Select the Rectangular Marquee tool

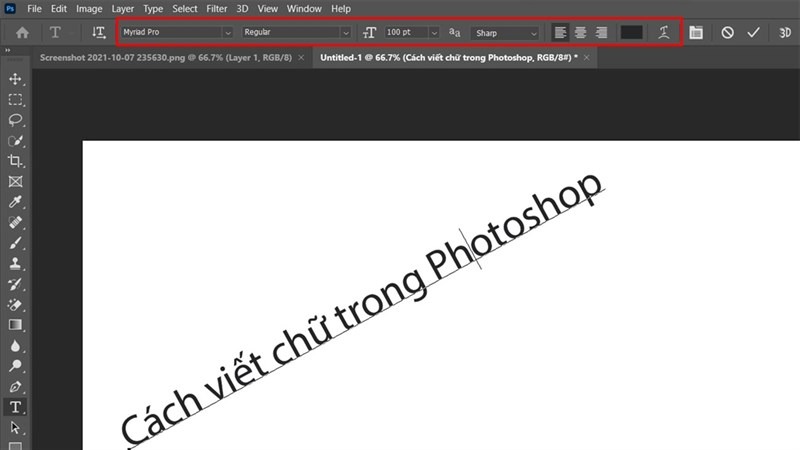[x=15, y=99]
